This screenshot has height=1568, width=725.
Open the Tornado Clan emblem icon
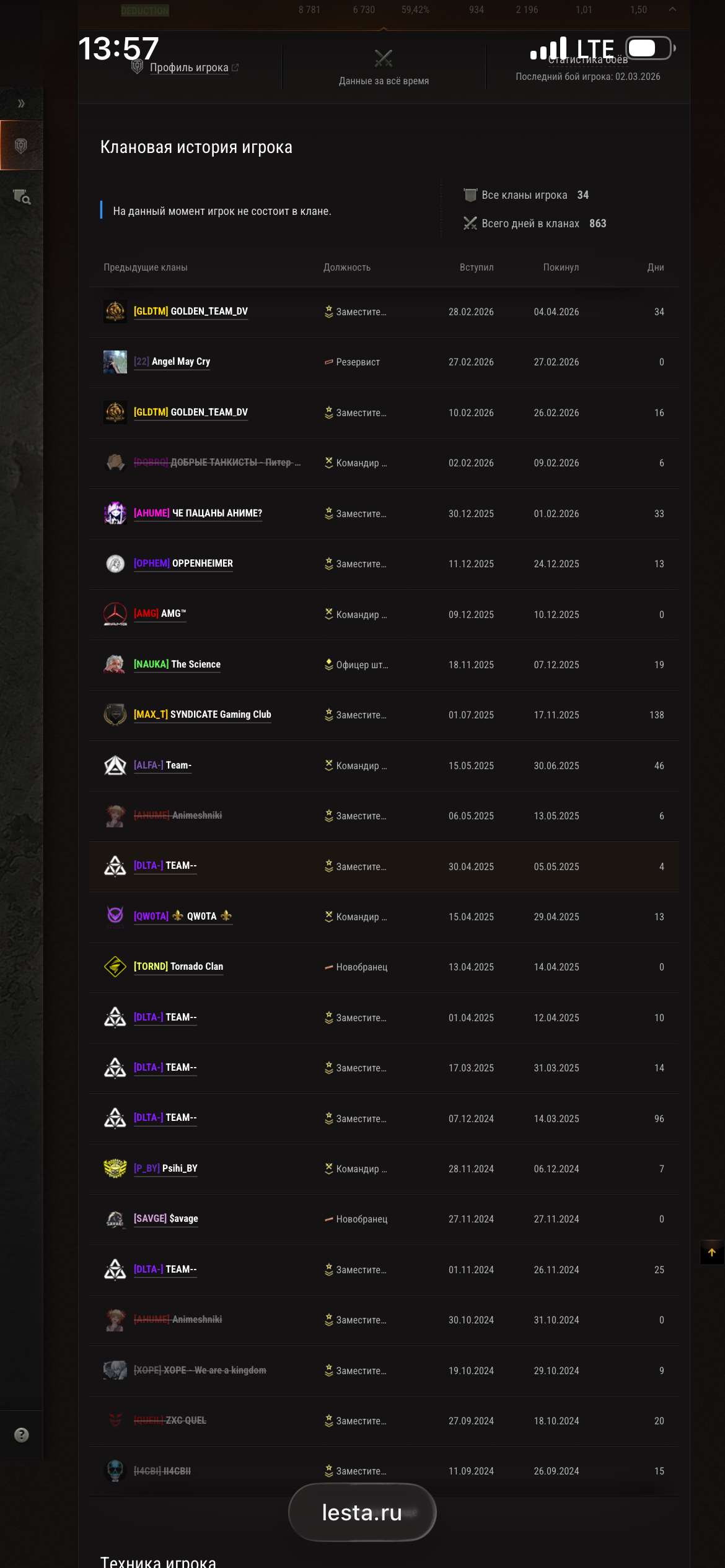click(115, 967)
